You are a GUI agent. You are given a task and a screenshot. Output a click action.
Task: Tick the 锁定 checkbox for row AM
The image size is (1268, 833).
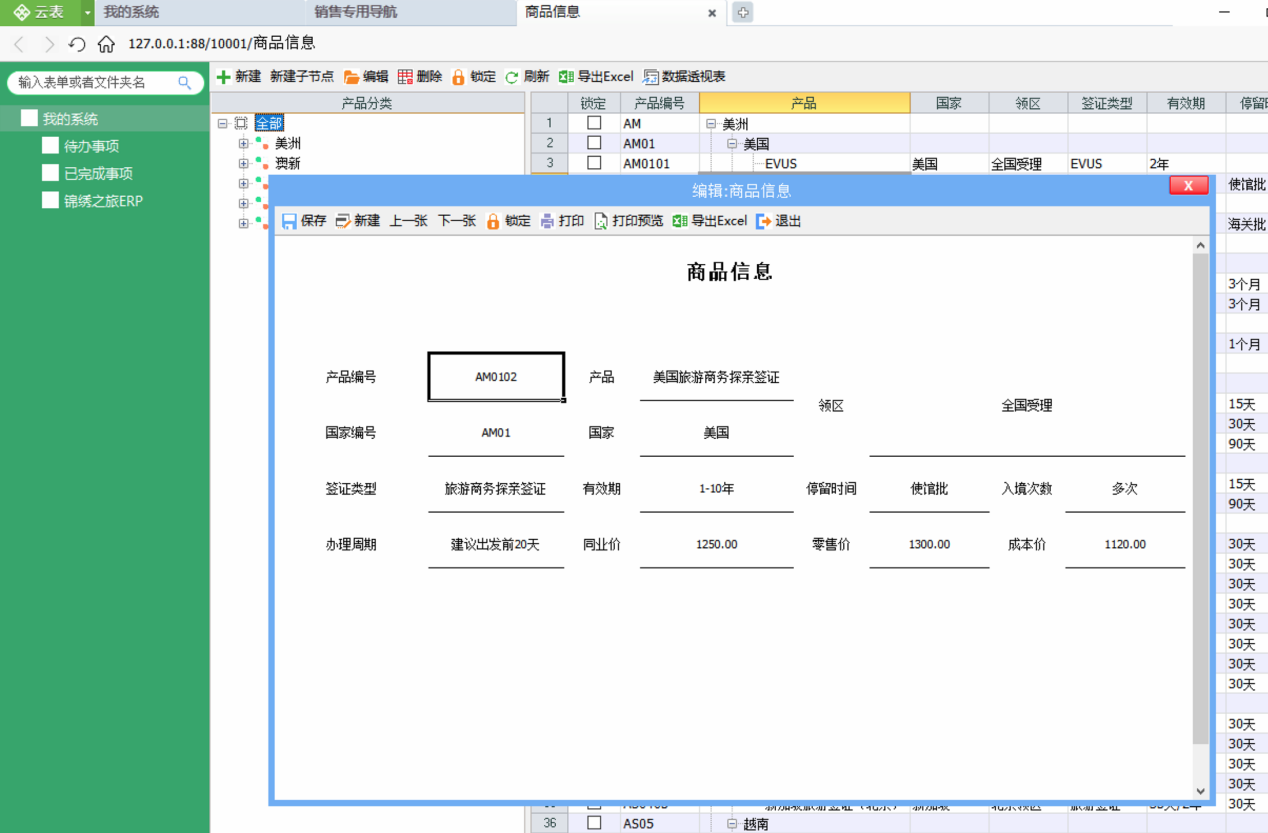coord(594,123)
